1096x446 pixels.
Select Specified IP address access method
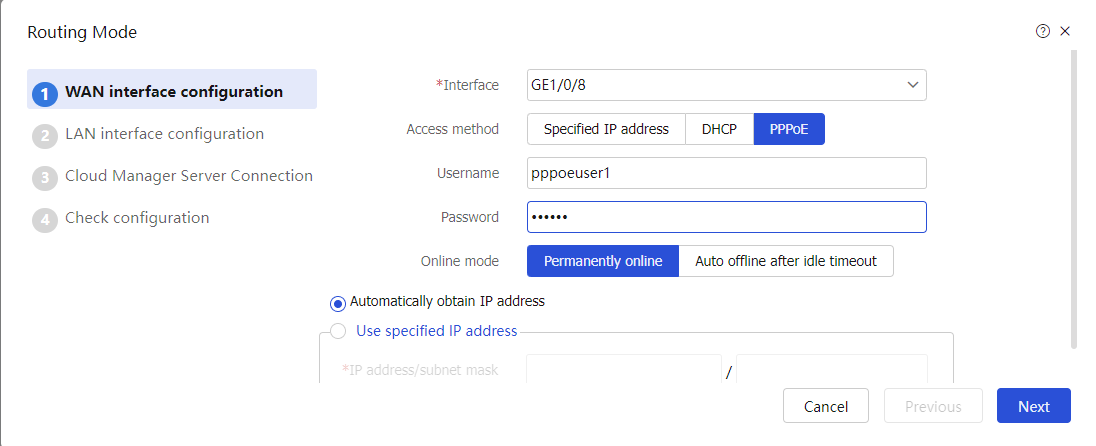click(x=606, y=129)
